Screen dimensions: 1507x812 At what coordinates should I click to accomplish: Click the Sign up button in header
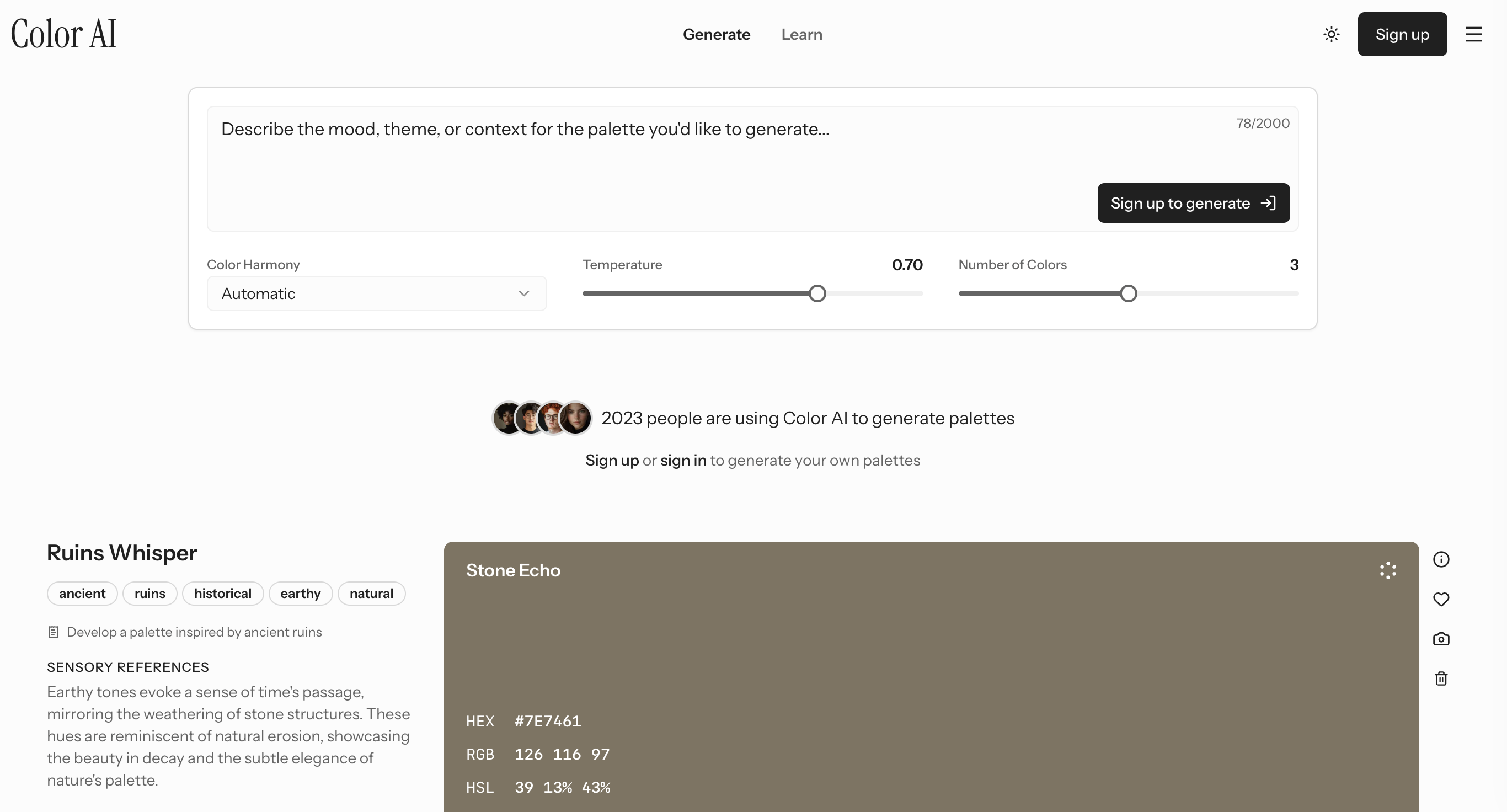click(1402, 35)
